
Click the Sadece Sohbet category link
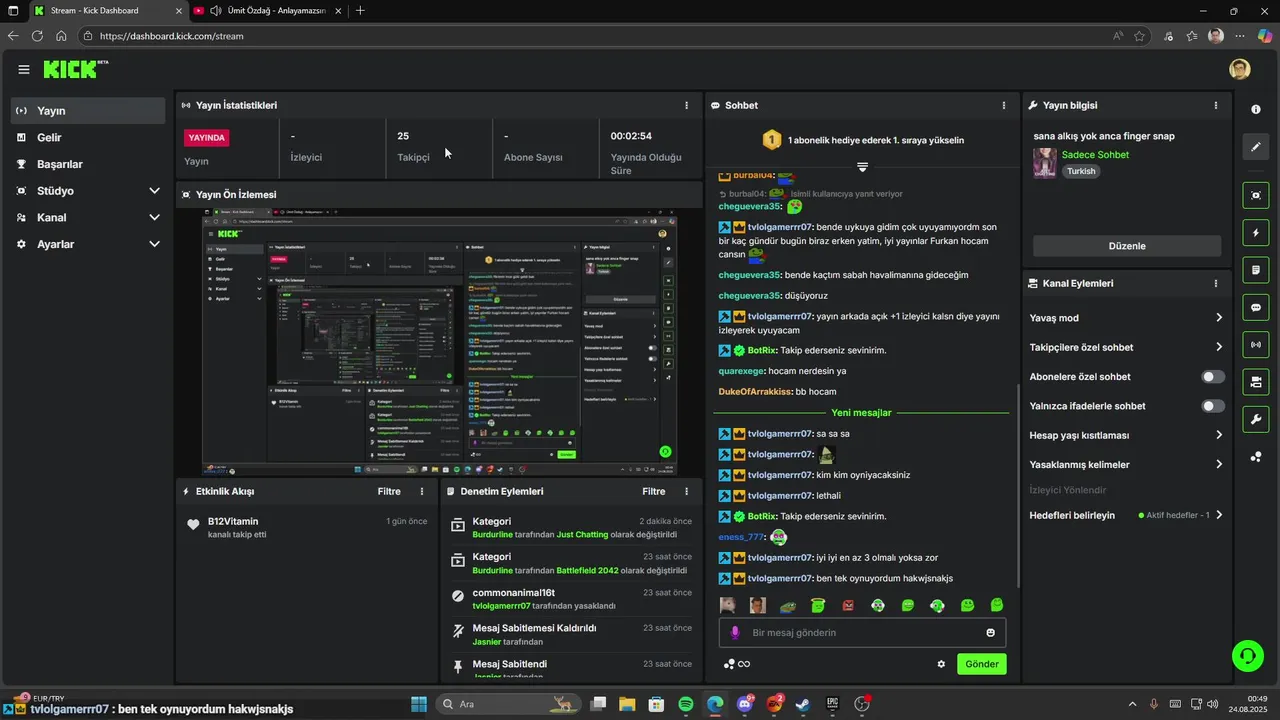pyautogui.click(x=1095, y=155)
